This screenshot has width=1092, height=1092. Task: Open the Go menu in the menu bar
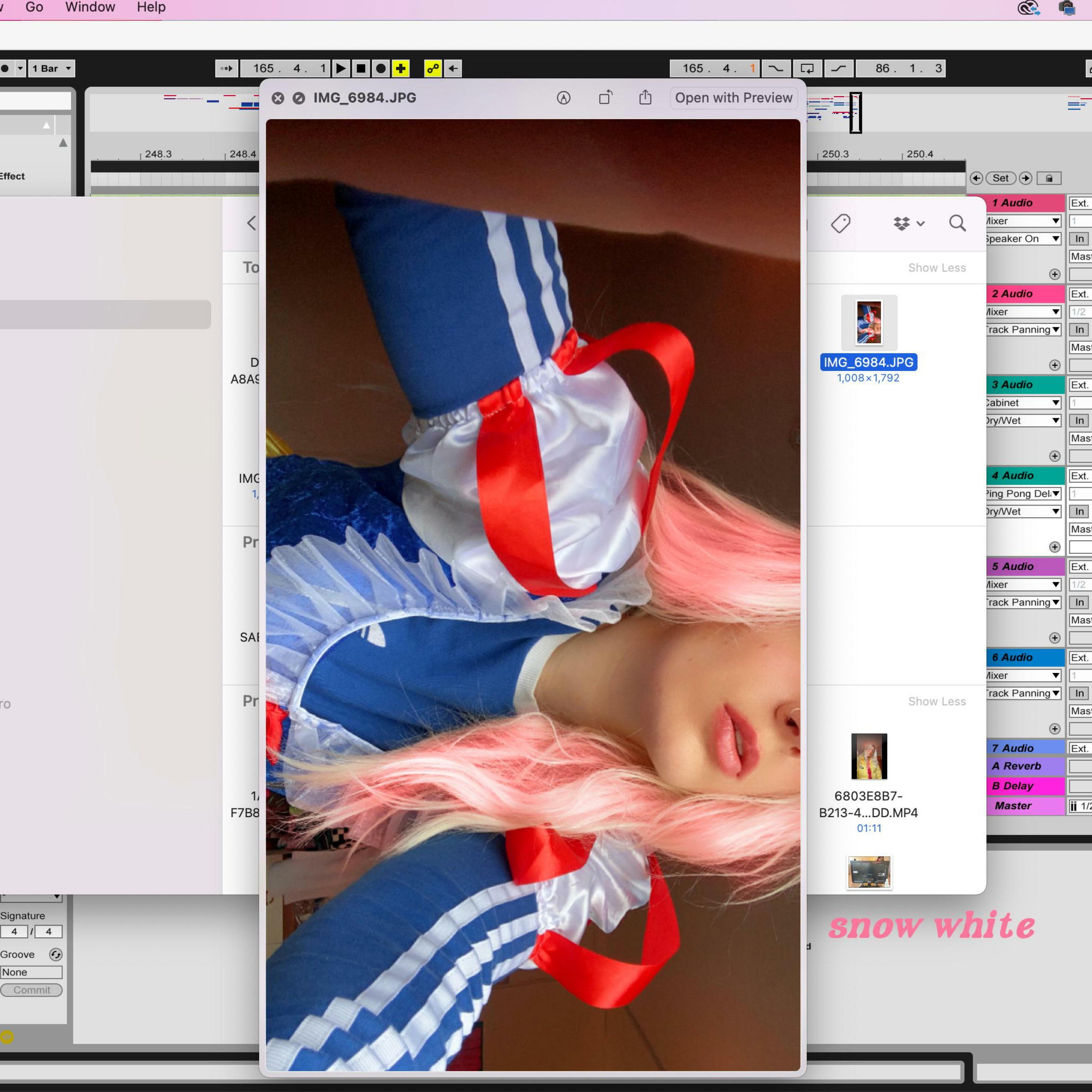35,7
